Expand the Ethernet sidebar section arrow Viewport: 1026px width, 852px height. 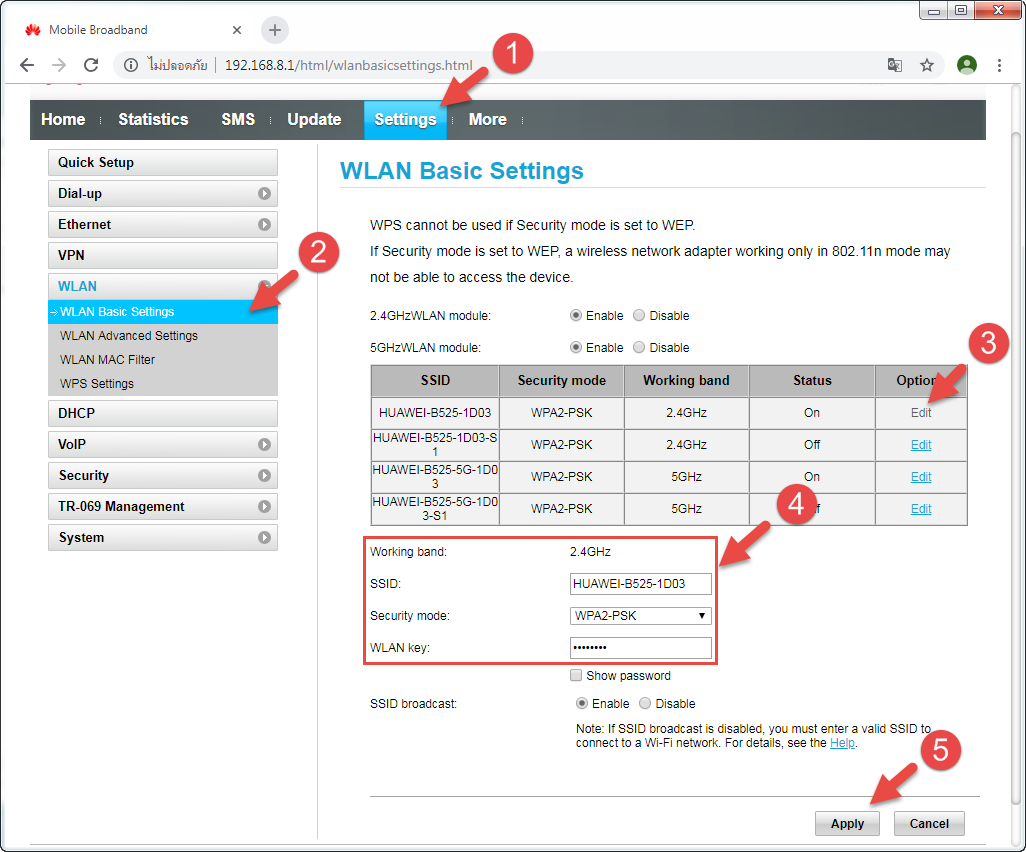264,224
